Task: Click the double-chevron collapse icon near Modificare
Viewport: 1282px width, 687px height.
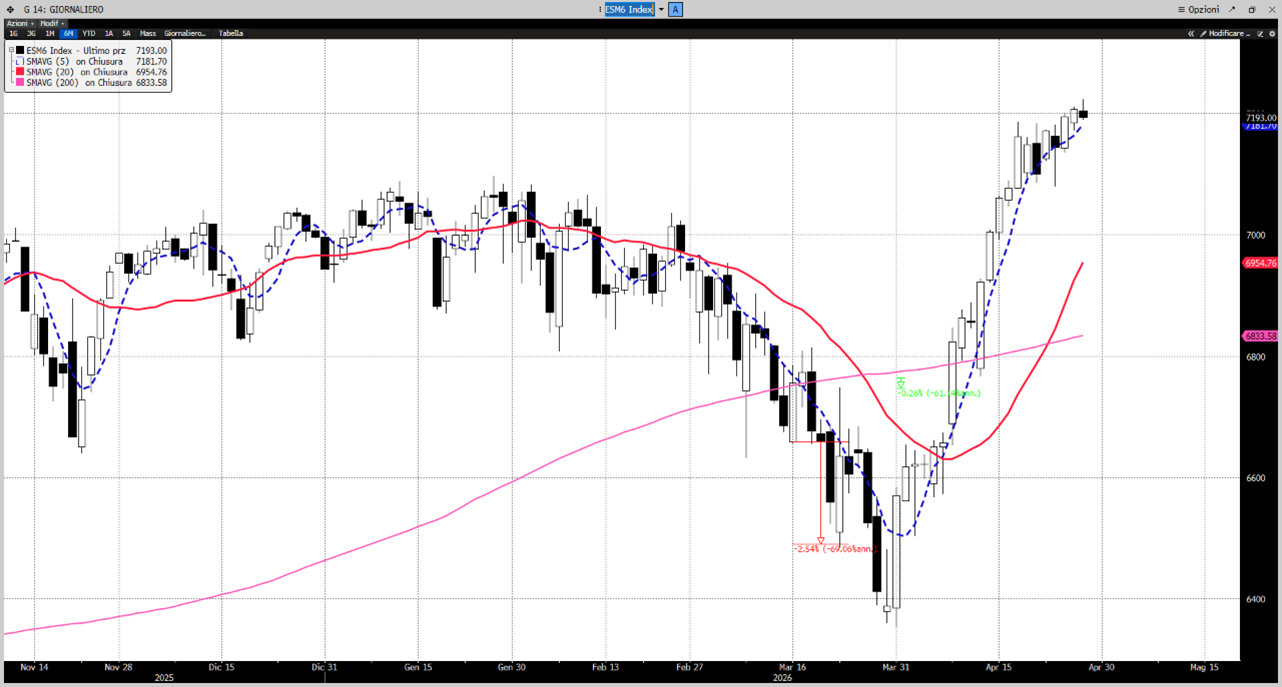Action: (x=1191, y=33)
